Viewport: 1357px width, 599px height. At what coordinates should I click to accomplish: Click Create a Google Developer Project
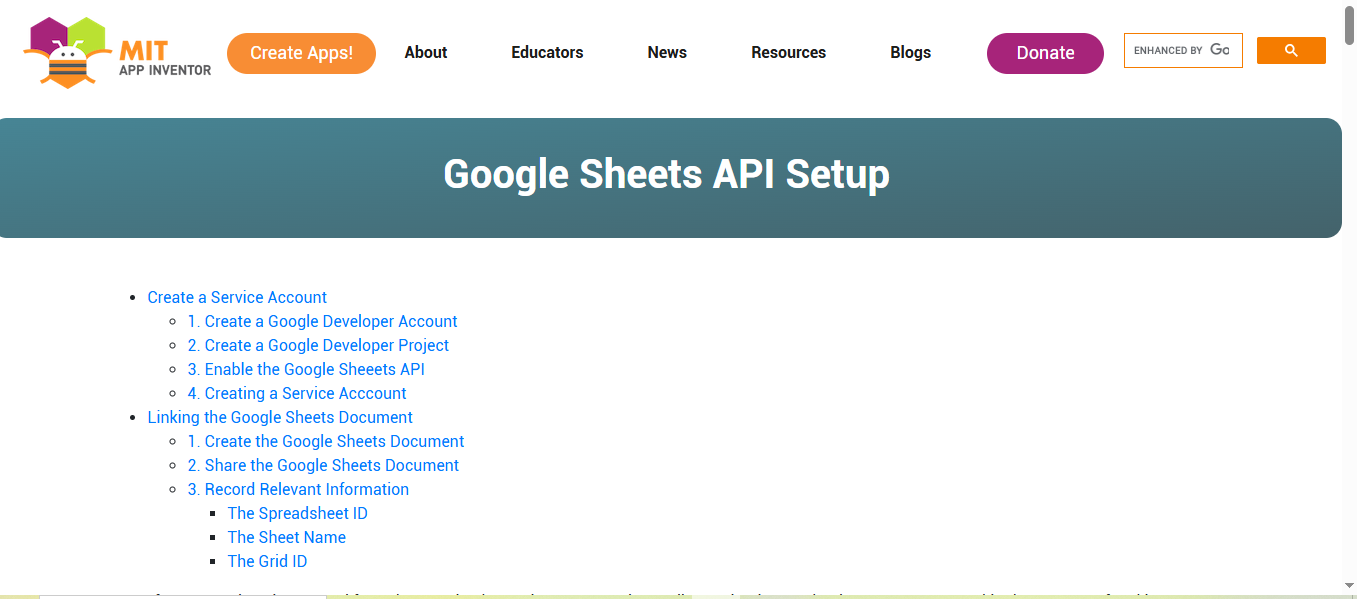pyautogui.click(x=318, y=345)
